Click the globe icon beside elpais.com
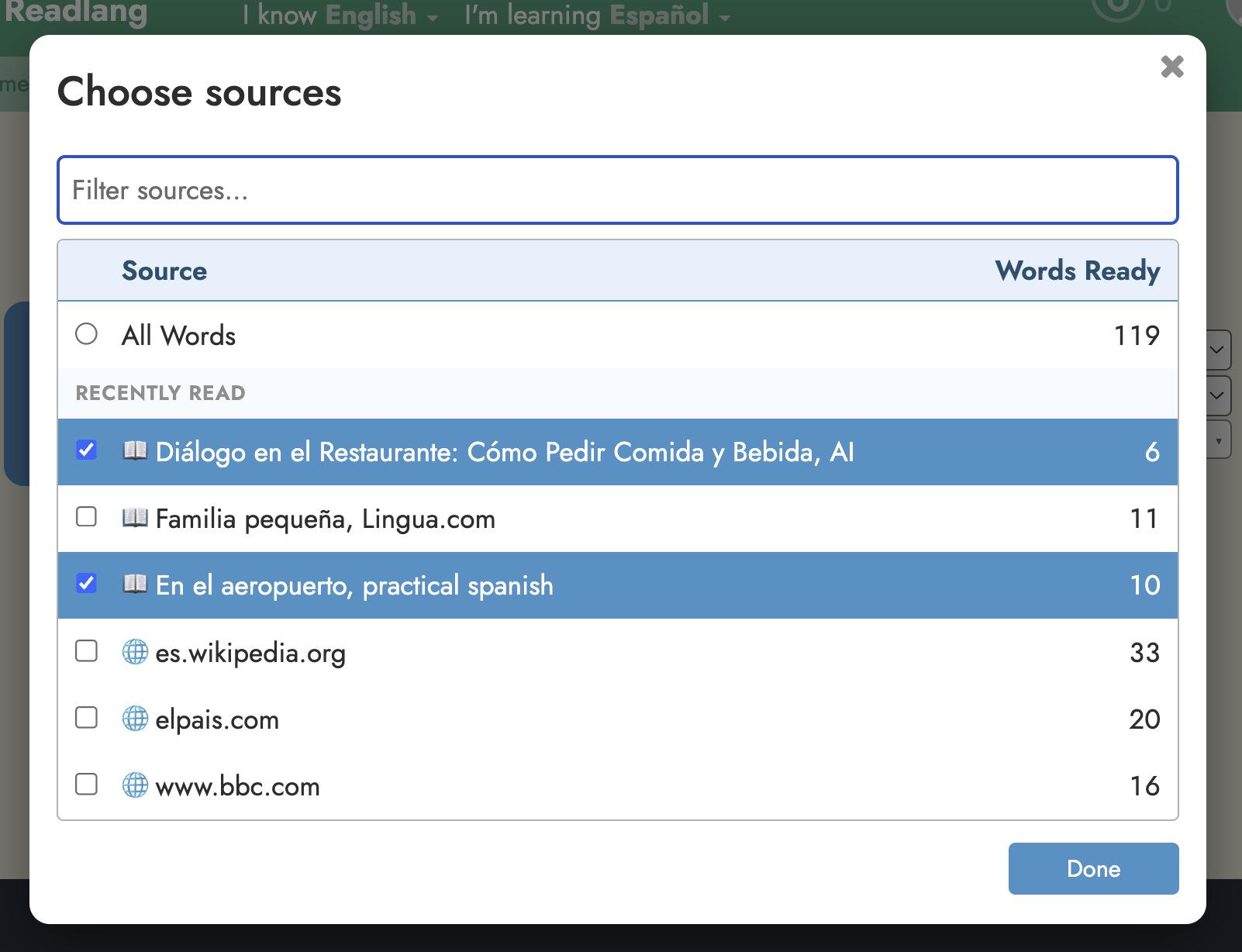This screenshot has height=952, width=1242. [x=135, y=718]
